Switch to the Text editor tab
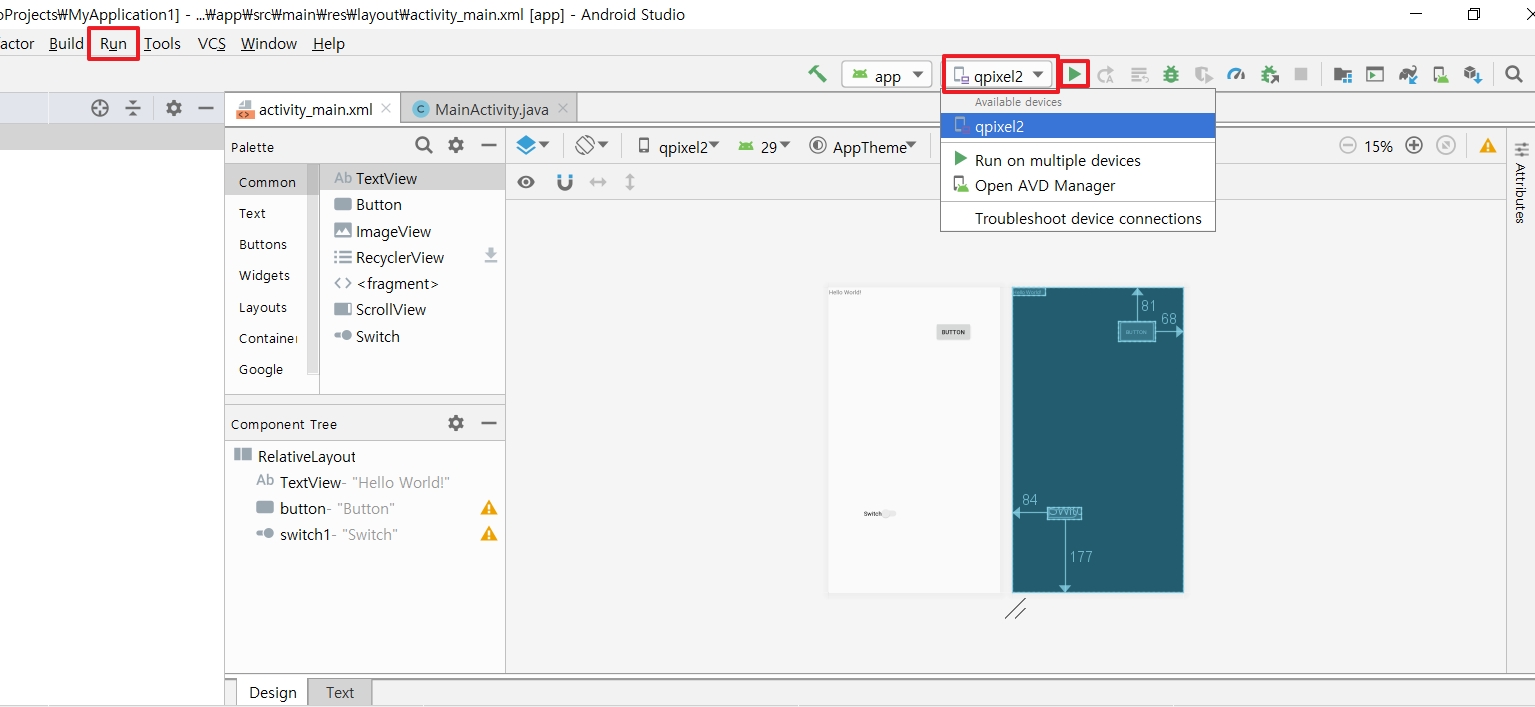The width and height of the screenshot is (1535, 707). (x=340, y=692)
